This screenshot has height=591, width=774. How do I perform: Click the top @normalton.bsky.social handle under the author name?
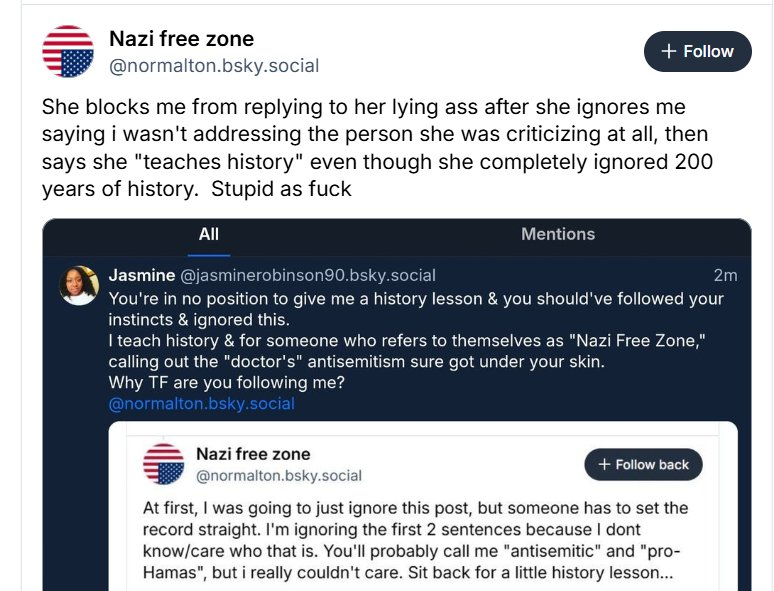coord(213,67)
